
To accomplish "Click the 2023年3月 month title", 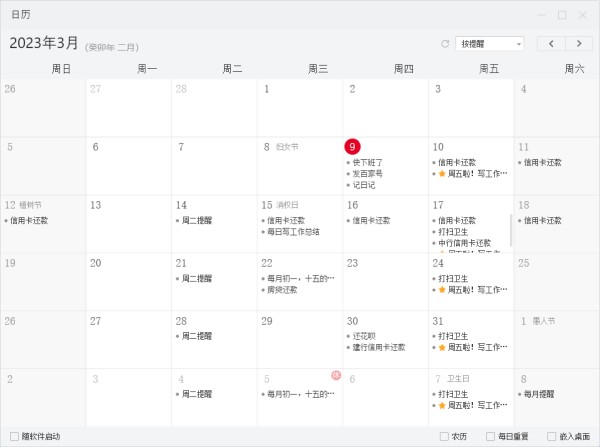I will click(x=44, y=43).
